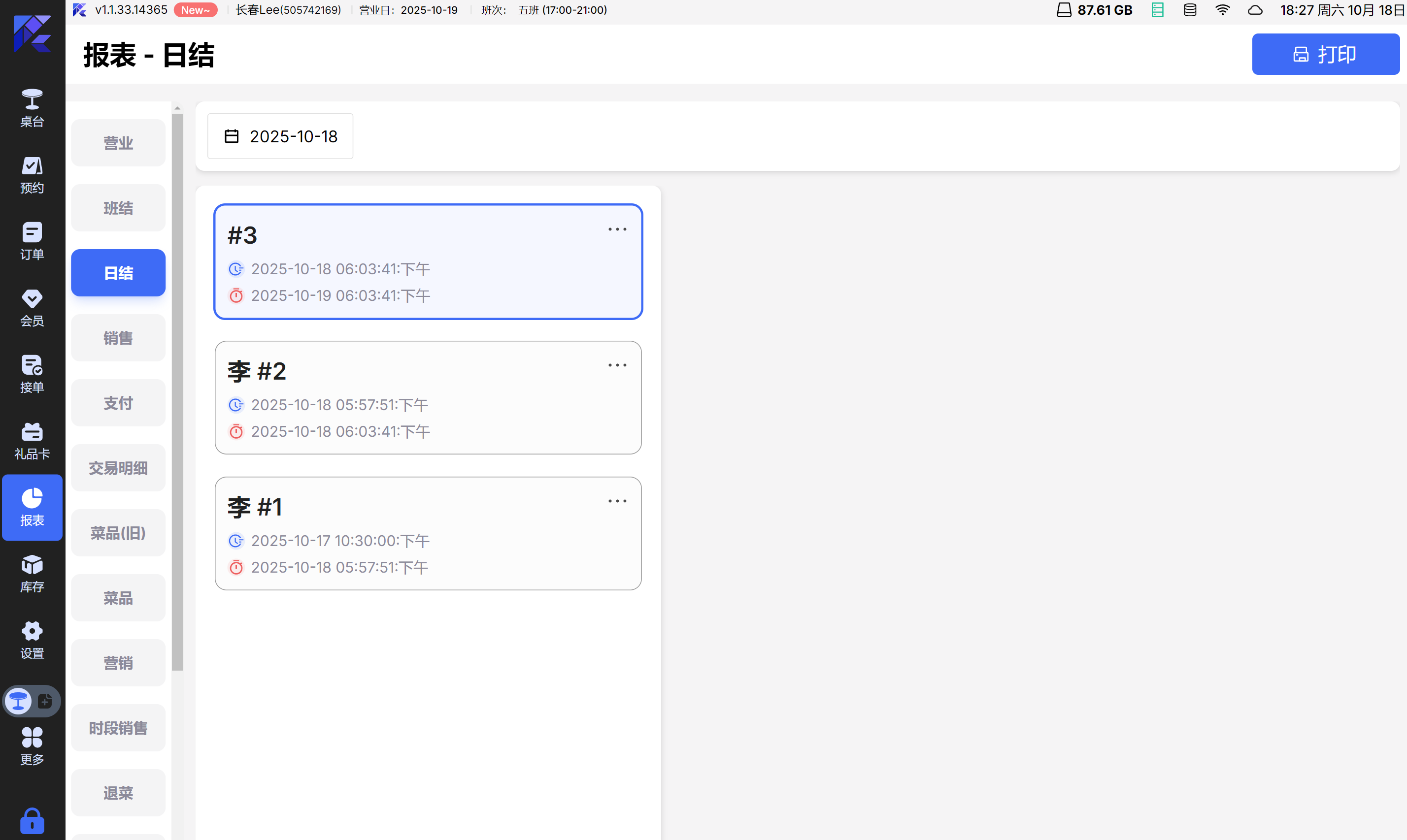Open the 库存 inventory icon

32,574
